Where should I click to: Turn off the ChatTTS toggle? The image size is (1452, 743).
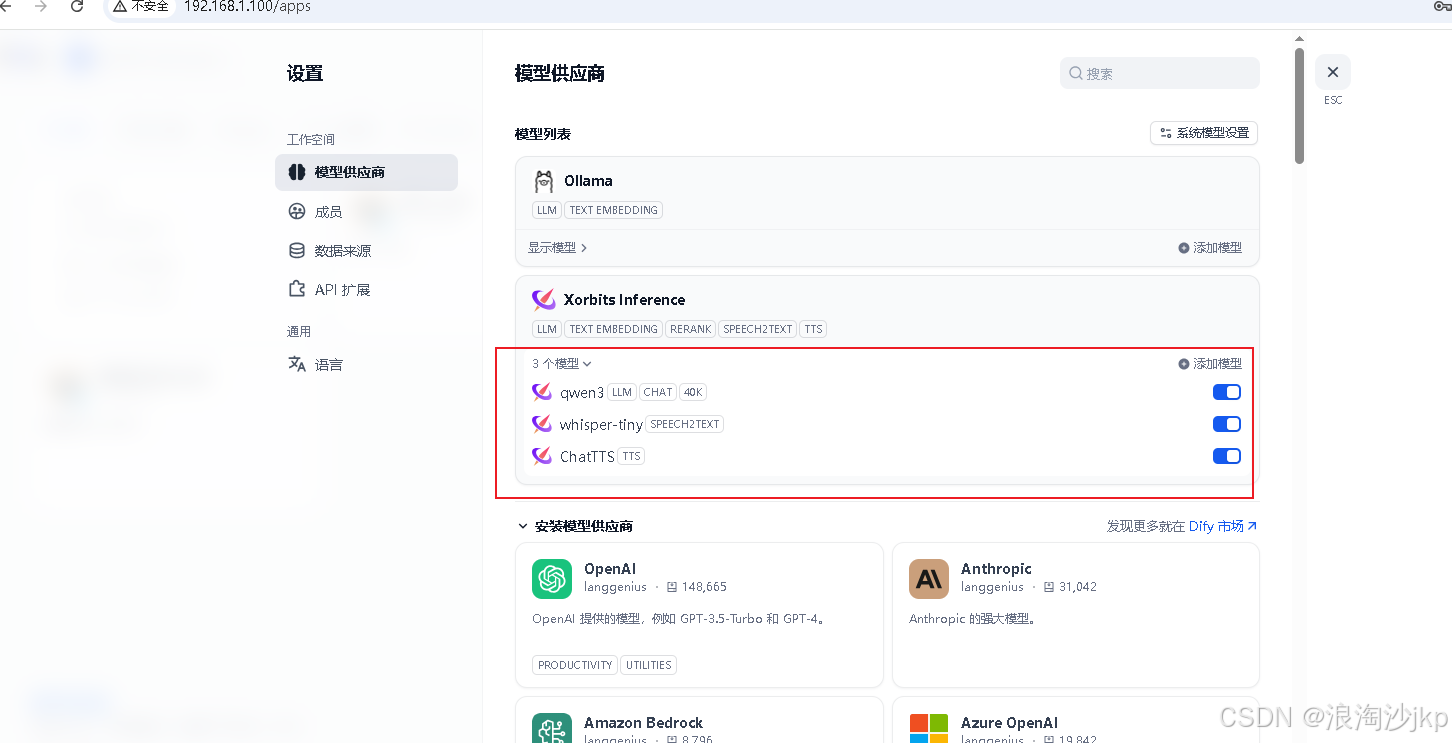tap(1227, 456)
